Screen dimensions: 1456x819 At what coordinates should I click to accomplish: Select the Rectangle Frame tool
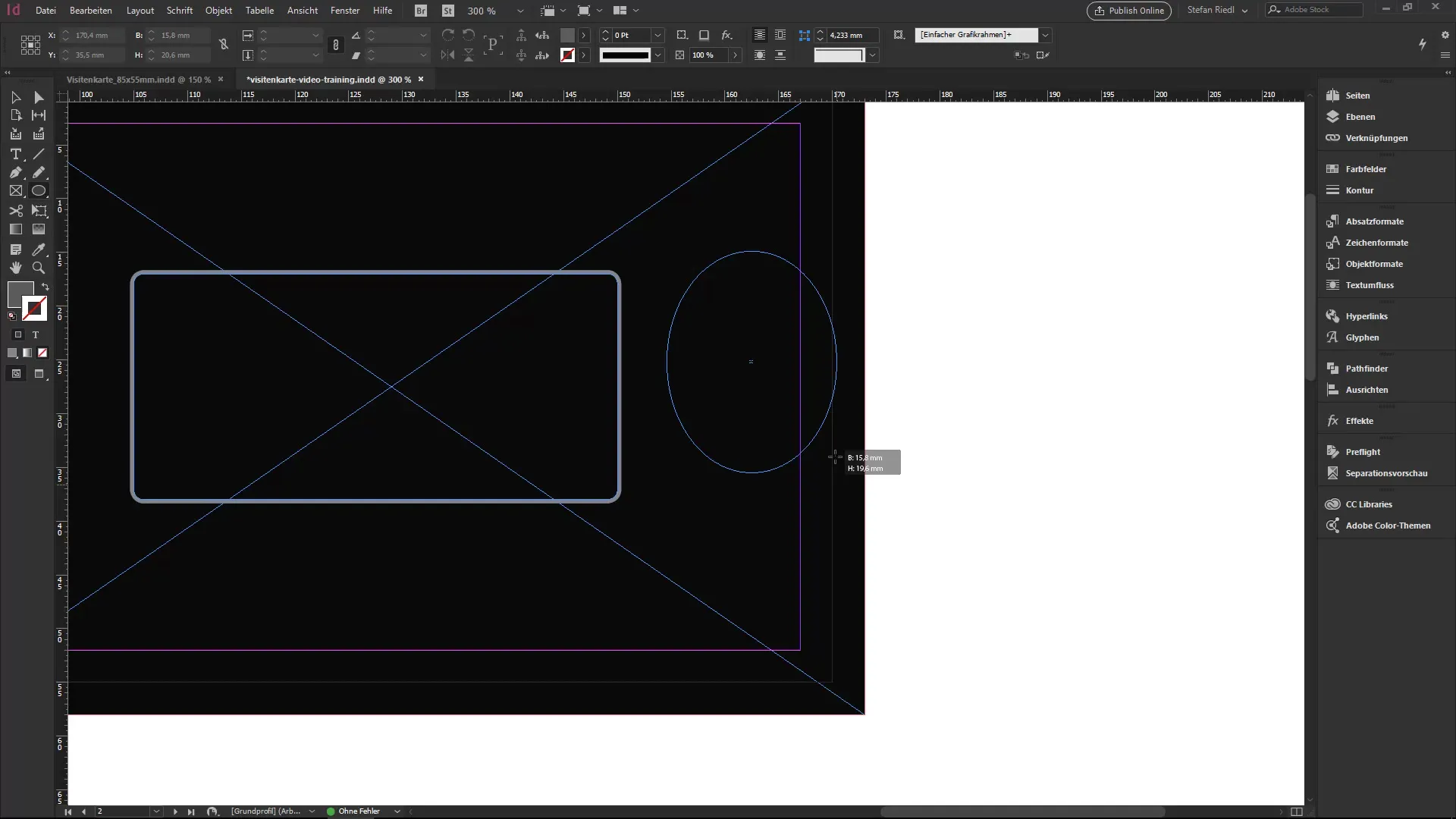[16, 191]
